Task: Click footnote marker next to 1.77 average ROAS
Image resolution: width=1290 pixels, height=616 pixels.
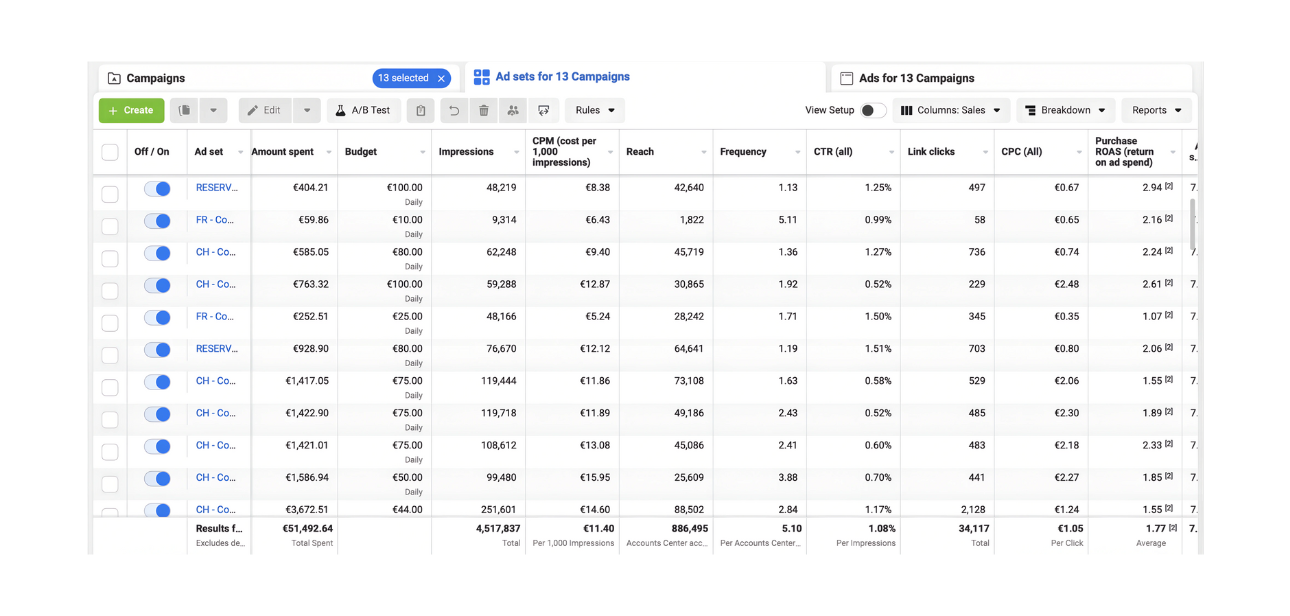Action: (1173, 527)
